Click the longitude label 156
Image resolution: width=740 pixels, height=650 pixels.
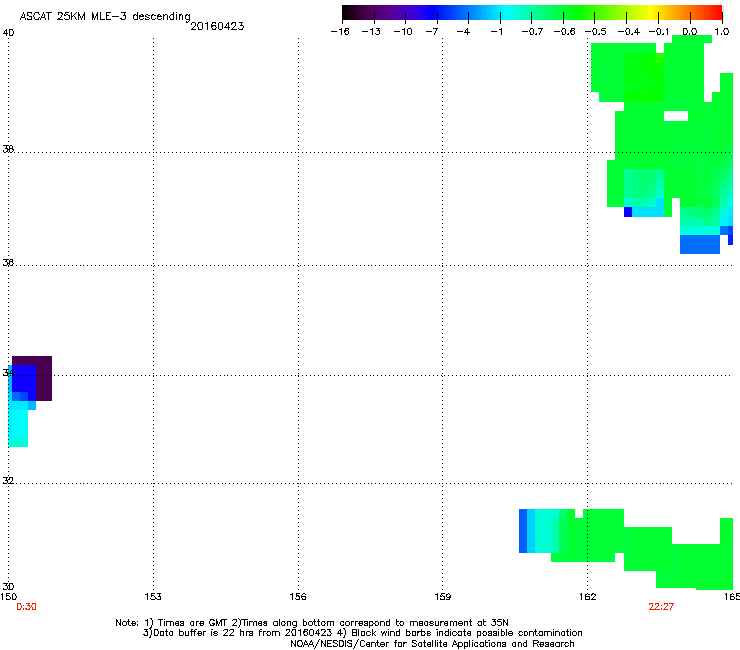[298, 597]
